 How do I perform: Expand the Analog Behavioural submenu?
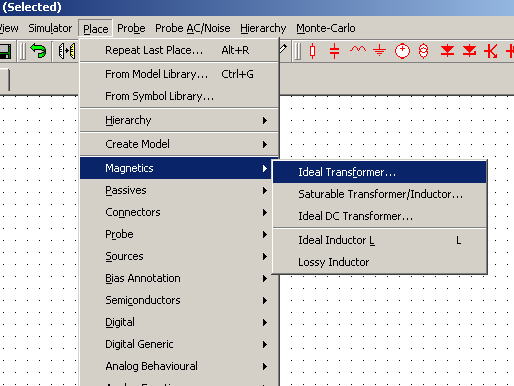coord(179,366)
